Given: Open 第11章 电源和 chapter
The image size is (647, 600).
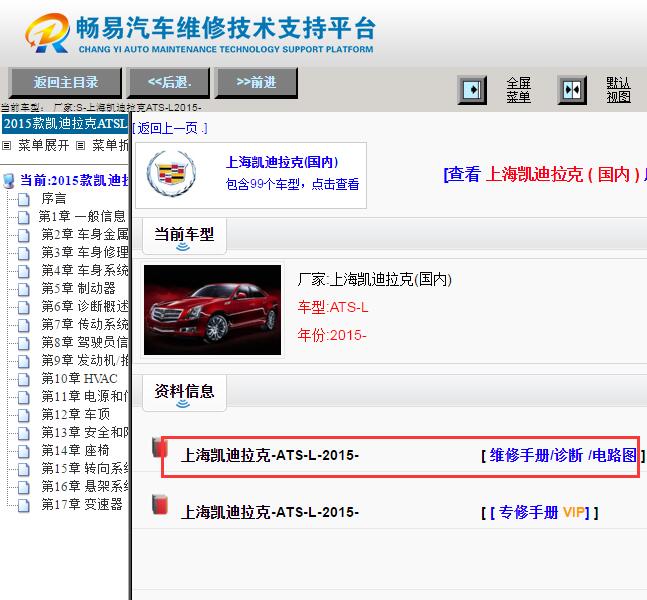Looking at the screenshot, I should click(x=85, y=396).
